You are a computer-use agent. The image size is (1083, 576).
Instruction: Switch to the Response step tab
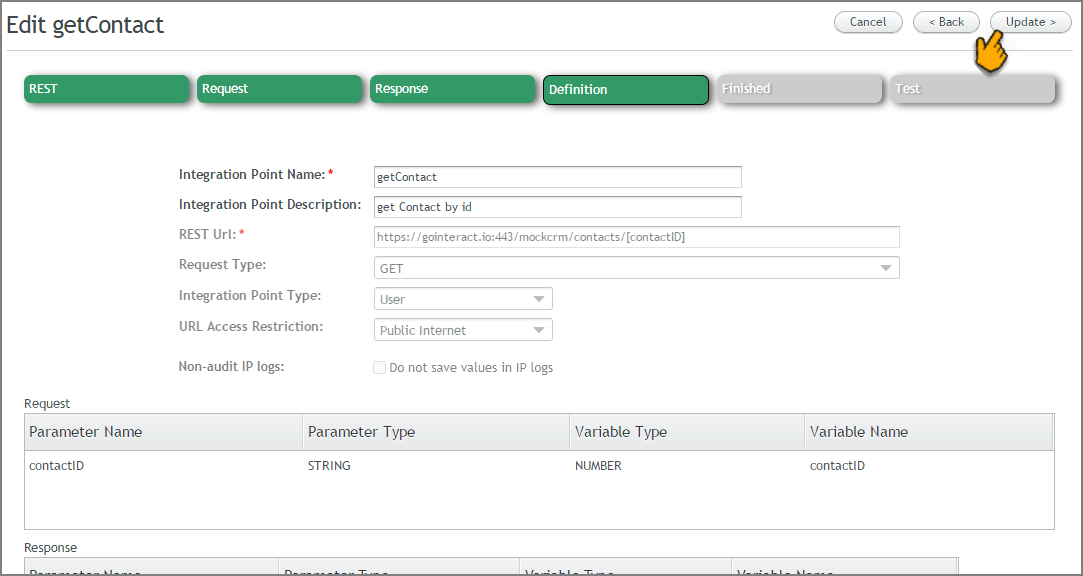452,89
